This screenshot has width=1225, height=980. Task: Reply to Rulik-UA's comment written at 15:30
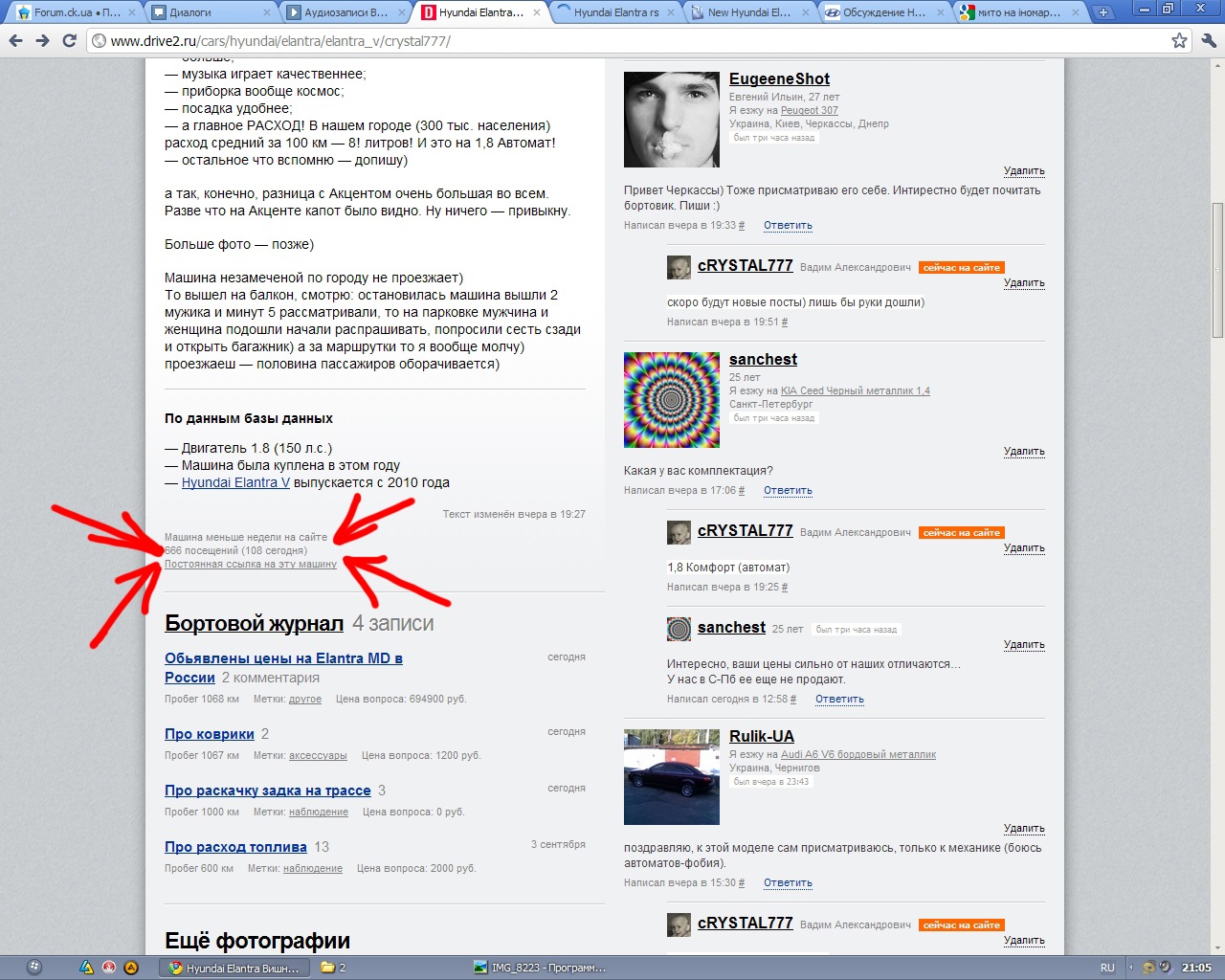click(x=788, y=883)
